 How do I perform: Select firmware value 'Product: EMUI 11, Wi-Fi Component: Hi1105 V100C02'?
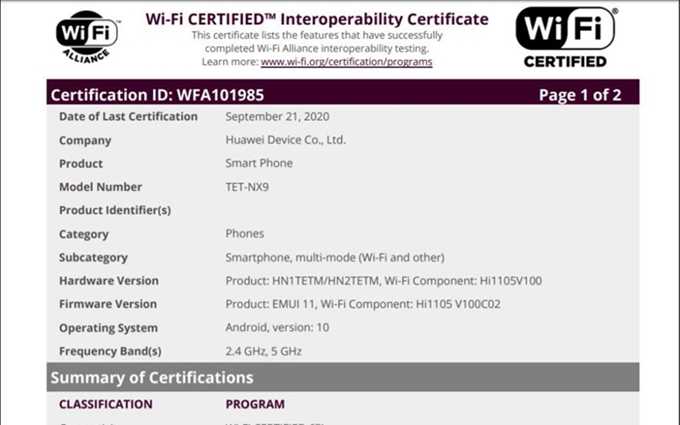(363, 304)
